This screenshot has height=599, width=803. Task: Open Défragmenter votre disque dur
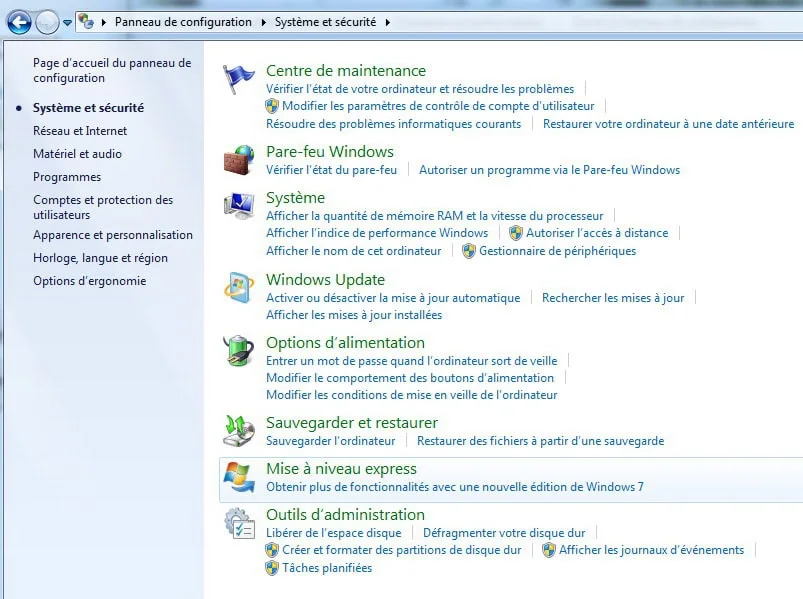pos(504,533)
